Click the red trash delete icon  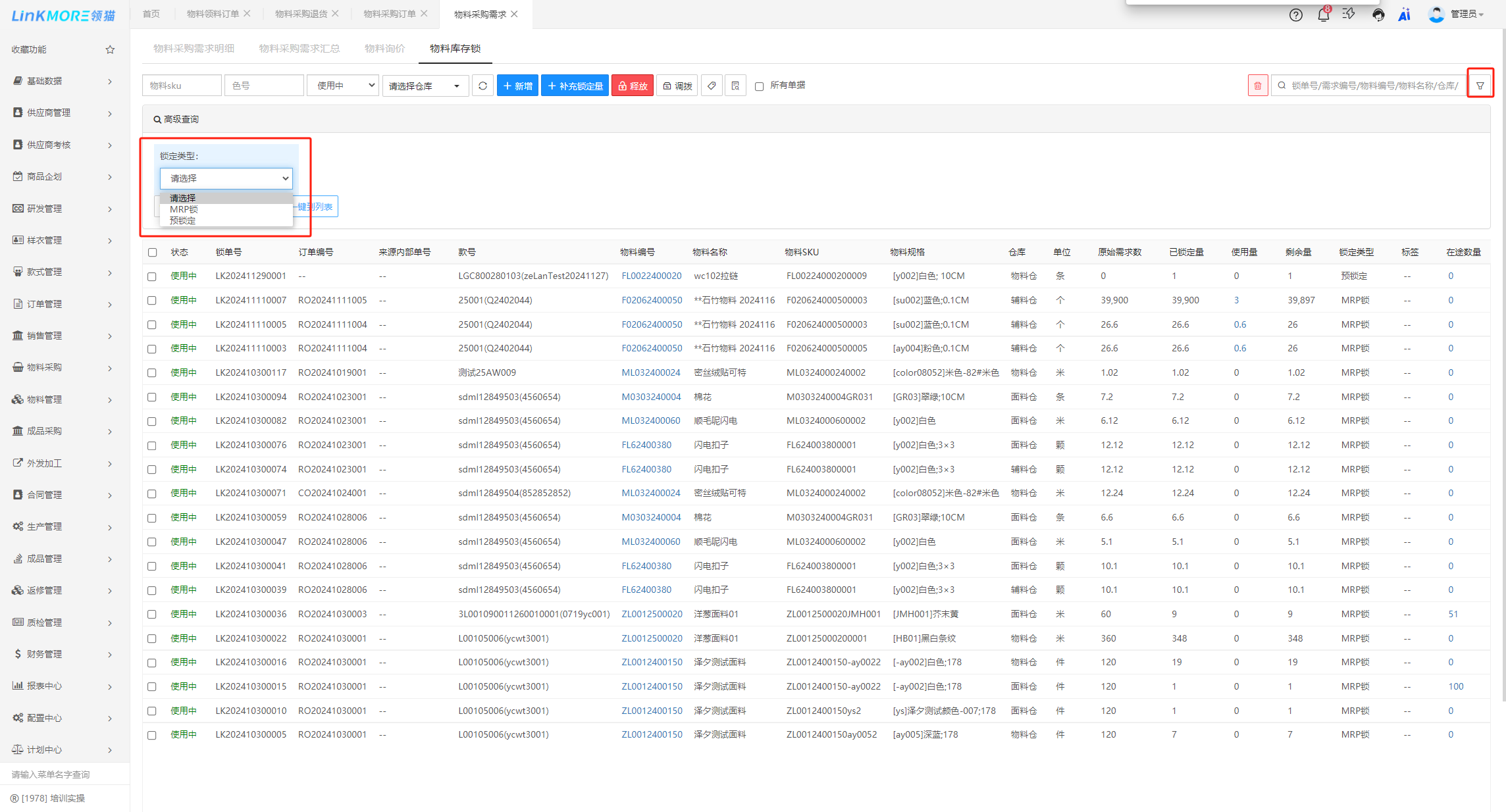point(1257,86)
